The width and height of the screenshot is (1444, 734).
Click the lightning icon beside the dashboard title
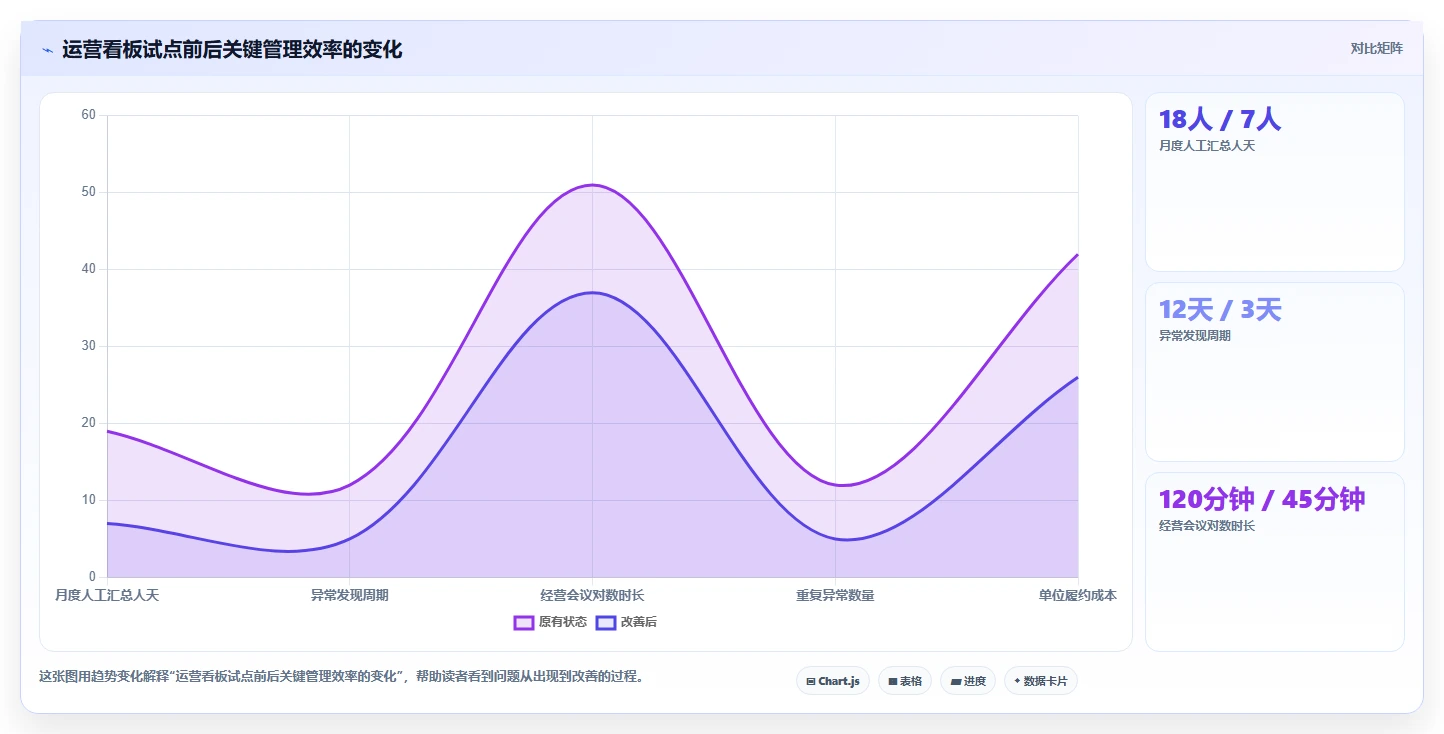click(x=48, y=50)
